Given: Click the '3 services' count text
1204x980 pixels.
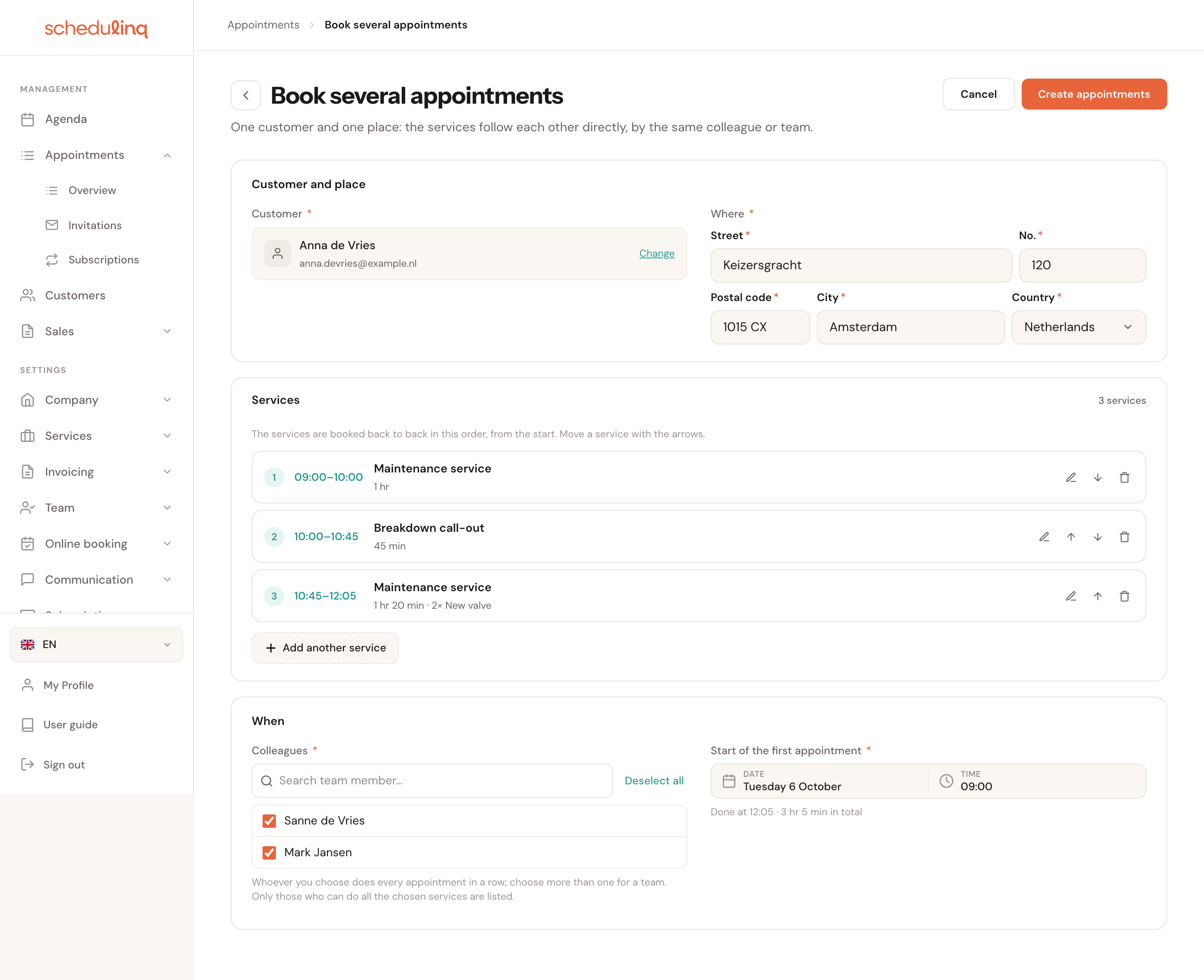Looking at the screenshot, I should (x=1122, y=401).
